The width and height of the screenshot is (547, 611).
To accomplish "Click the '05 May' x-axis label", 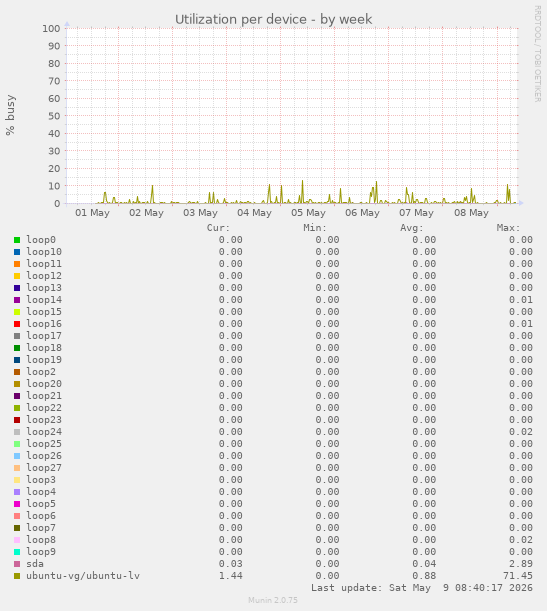I will click(x=308, y=213).
